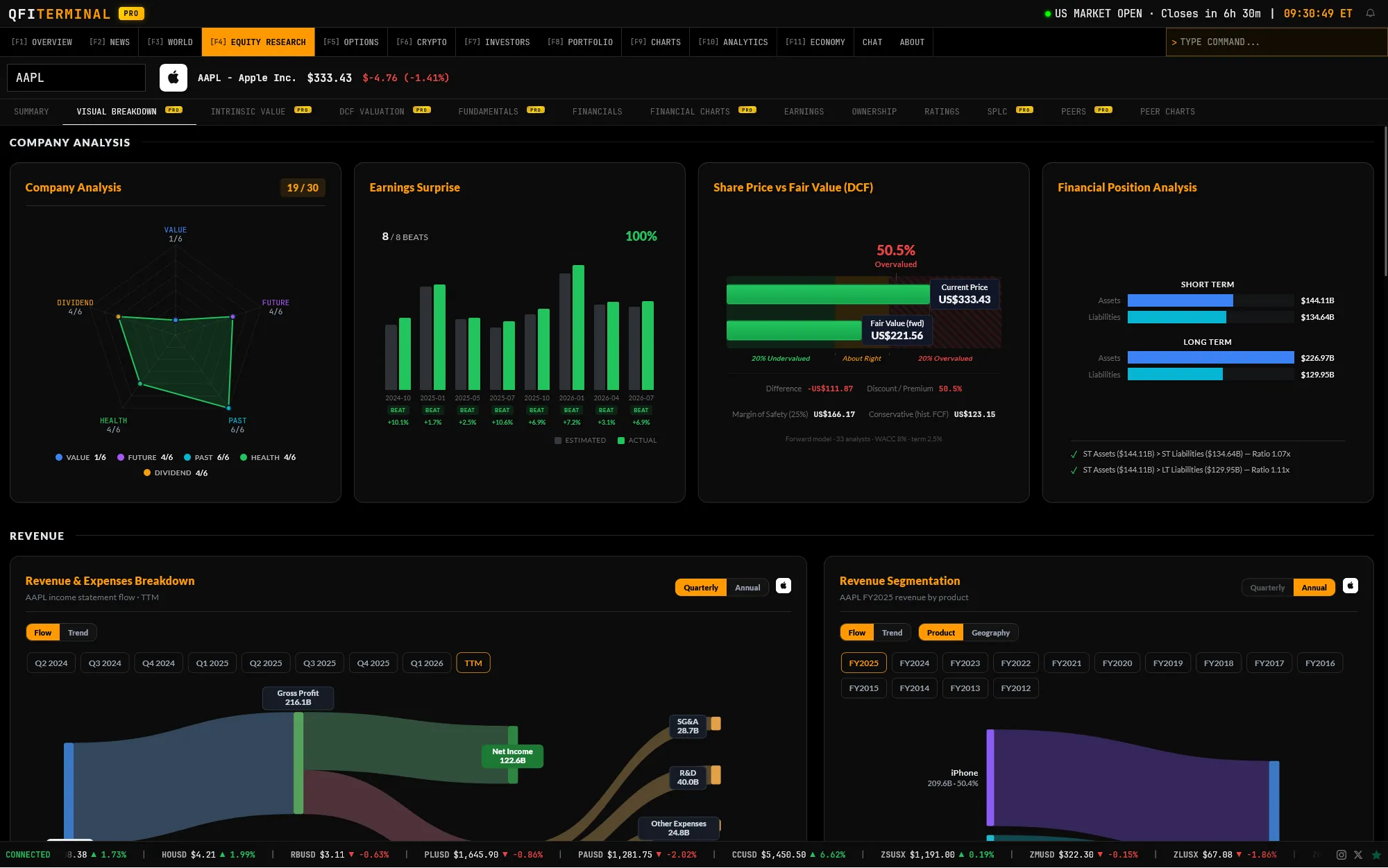Select the TTM period button
The width and height of the screenshot is (1388, 868).
point(473,663)
